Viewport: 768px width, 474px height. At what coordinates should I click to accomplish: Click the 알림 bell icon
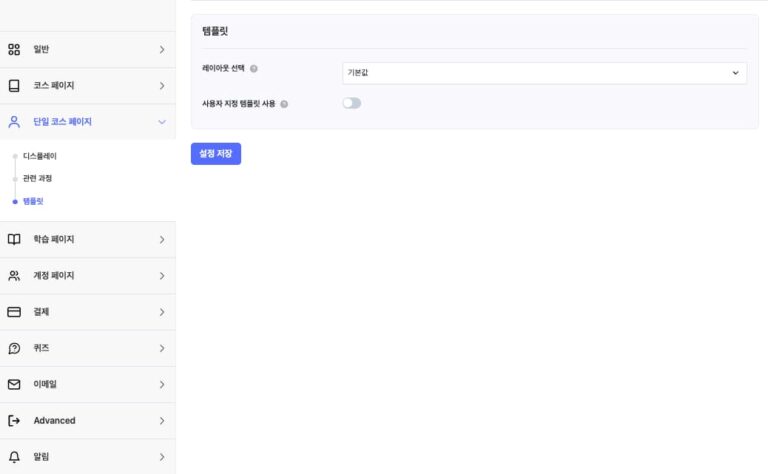coord(14,457)
